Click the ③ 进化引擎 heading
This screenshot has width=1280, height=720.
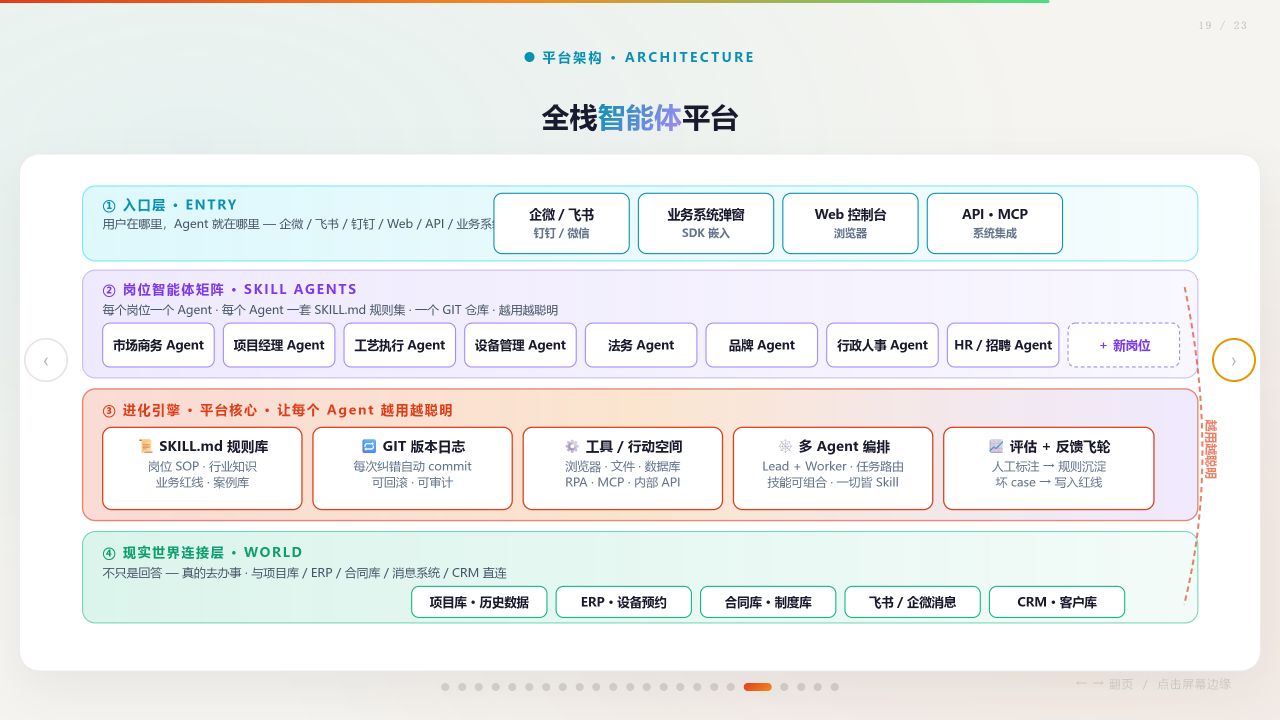(277, 410)
